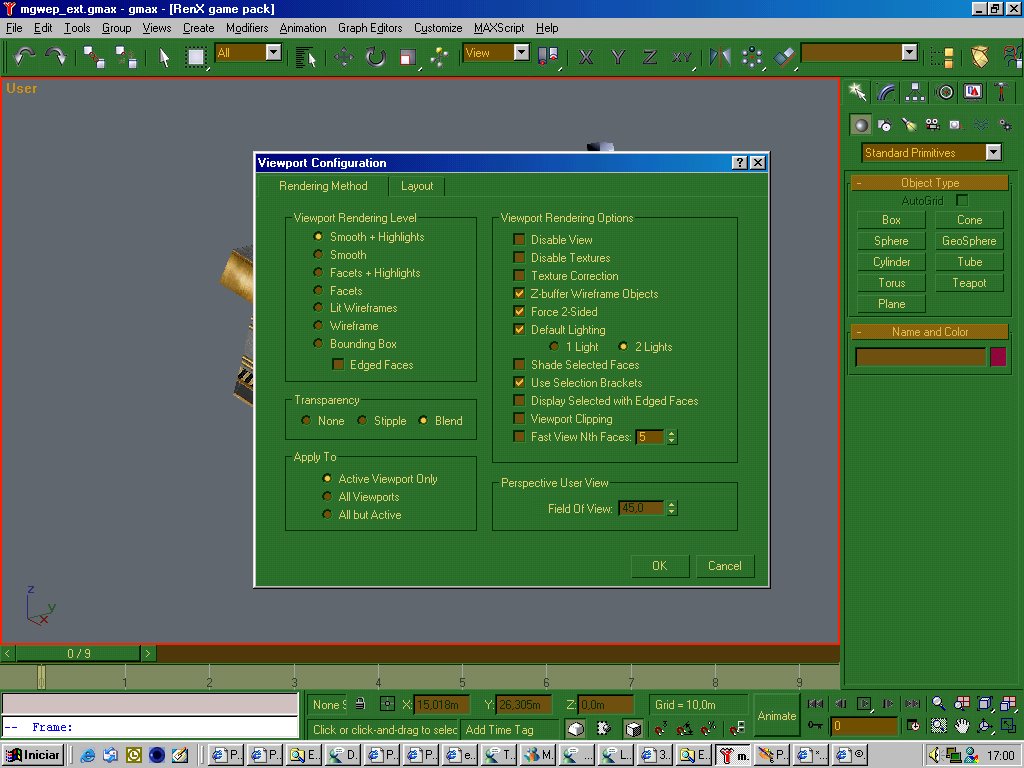Select Bounding Box rendering level

[x=318, y=344]
